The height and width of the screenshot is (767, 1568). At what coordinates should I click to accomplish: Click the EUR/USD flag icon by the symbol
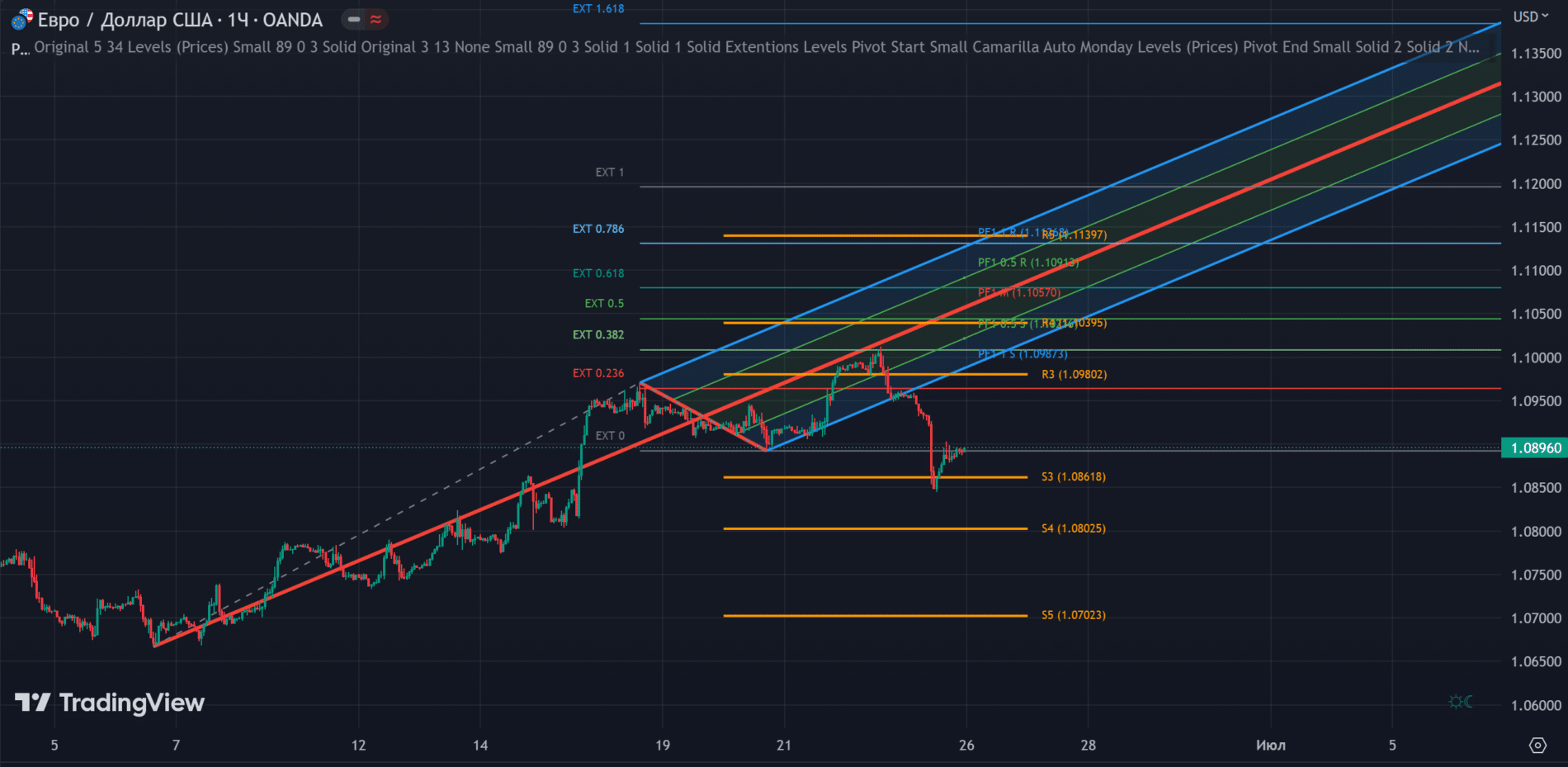pos(22,19)
